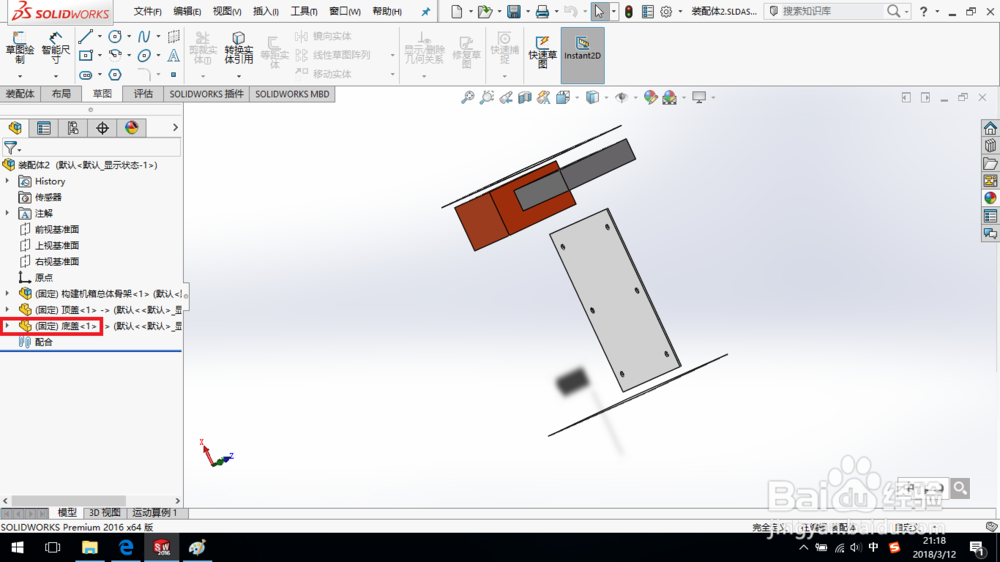Screen dimensions: 1000x562
Task: Open the PropertyManager tab
Action: (x=44, y=128)
